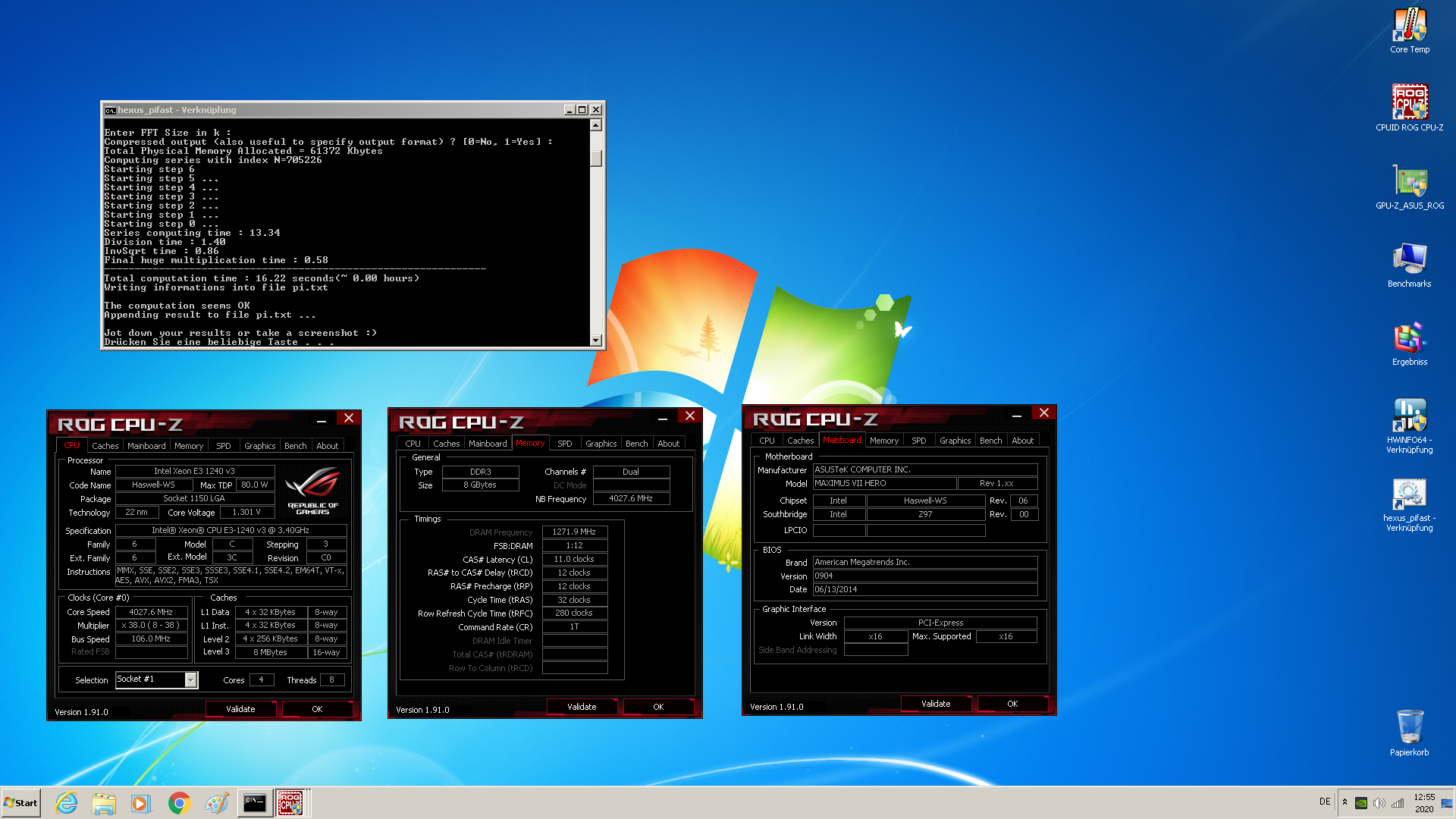Select SPD tab in Memory window
The image size is (1456, 819).
pyautogui.click(x=565, y=444)
